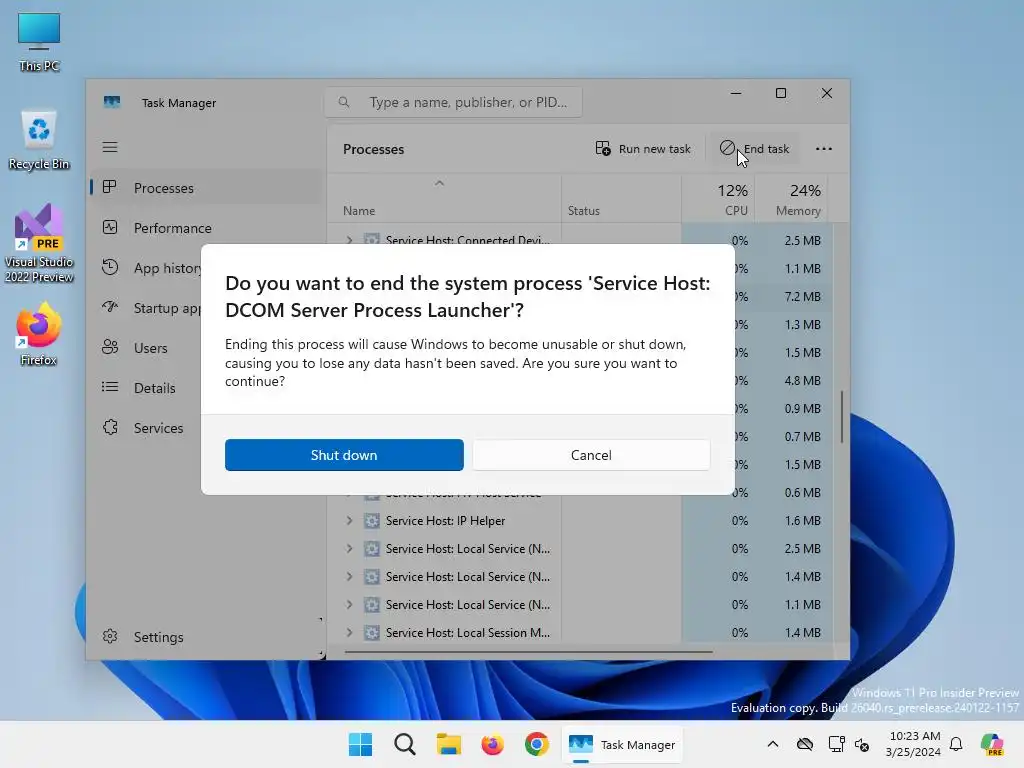This screenshot has height=768, width=1024.
Task: Click the Task Manager app icon in title bar
Action: (112, 103)
